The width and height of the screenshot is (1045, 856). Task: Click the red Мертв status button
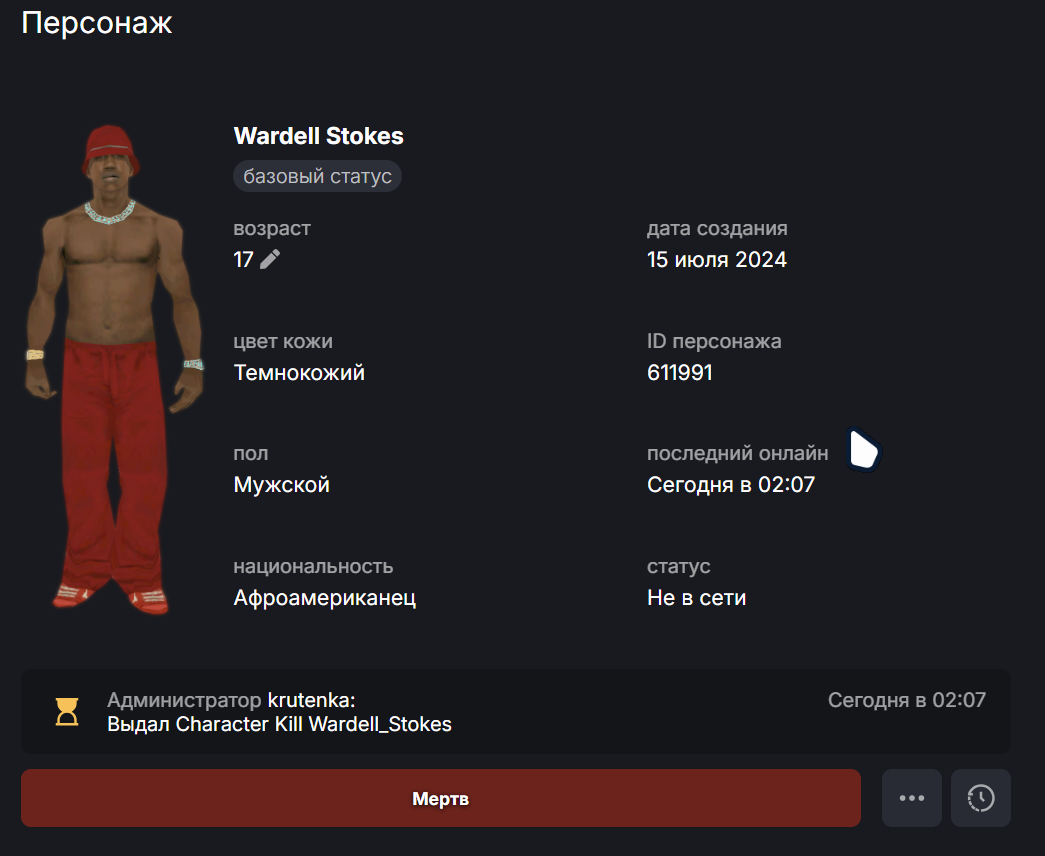[441, 798]
